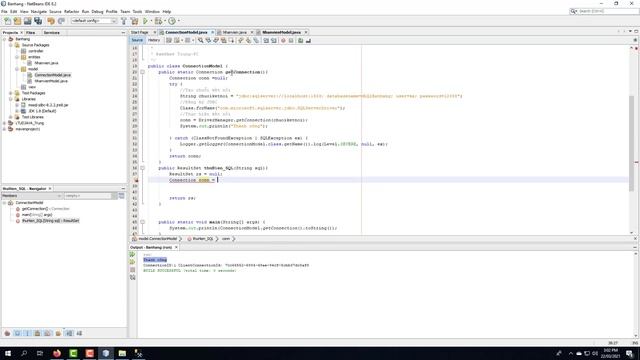Click the Open Project toolbar icon
The height and width of the screenshot is (360, 640).
pyautogui.click(x=27, y=21)
